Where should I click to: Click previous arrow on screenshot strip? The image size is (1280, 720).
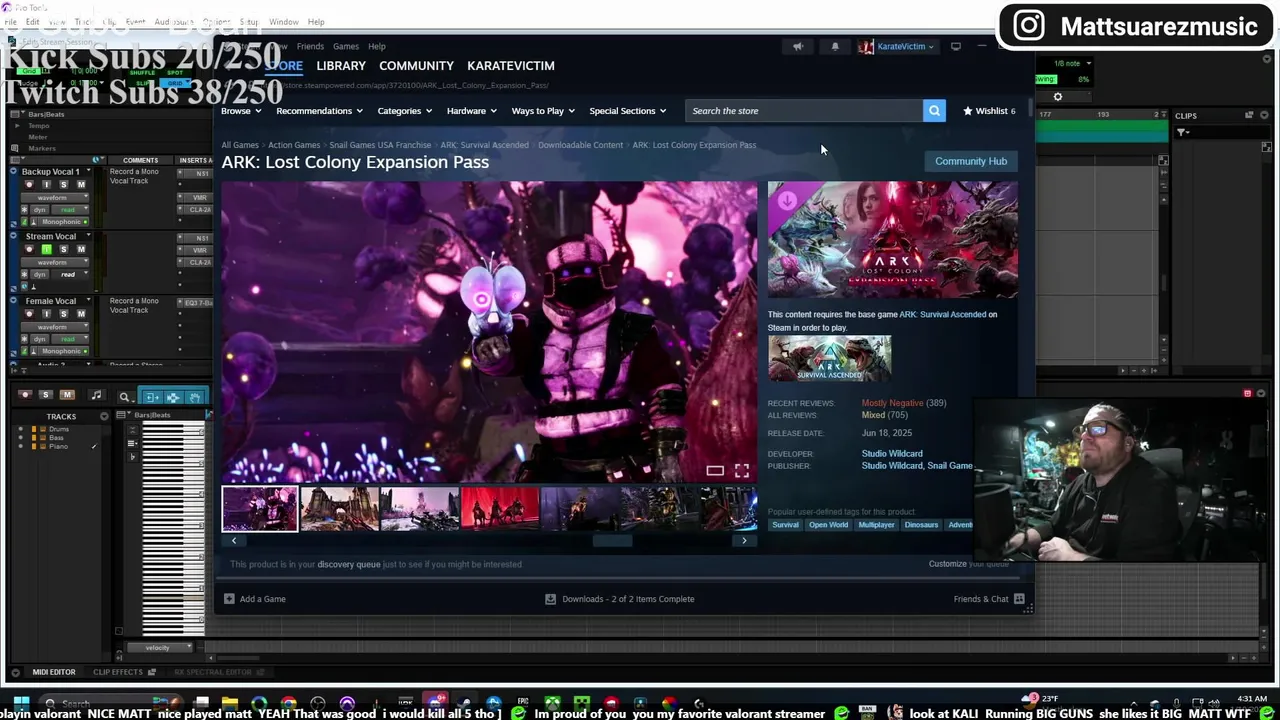[x=234, y=540]
